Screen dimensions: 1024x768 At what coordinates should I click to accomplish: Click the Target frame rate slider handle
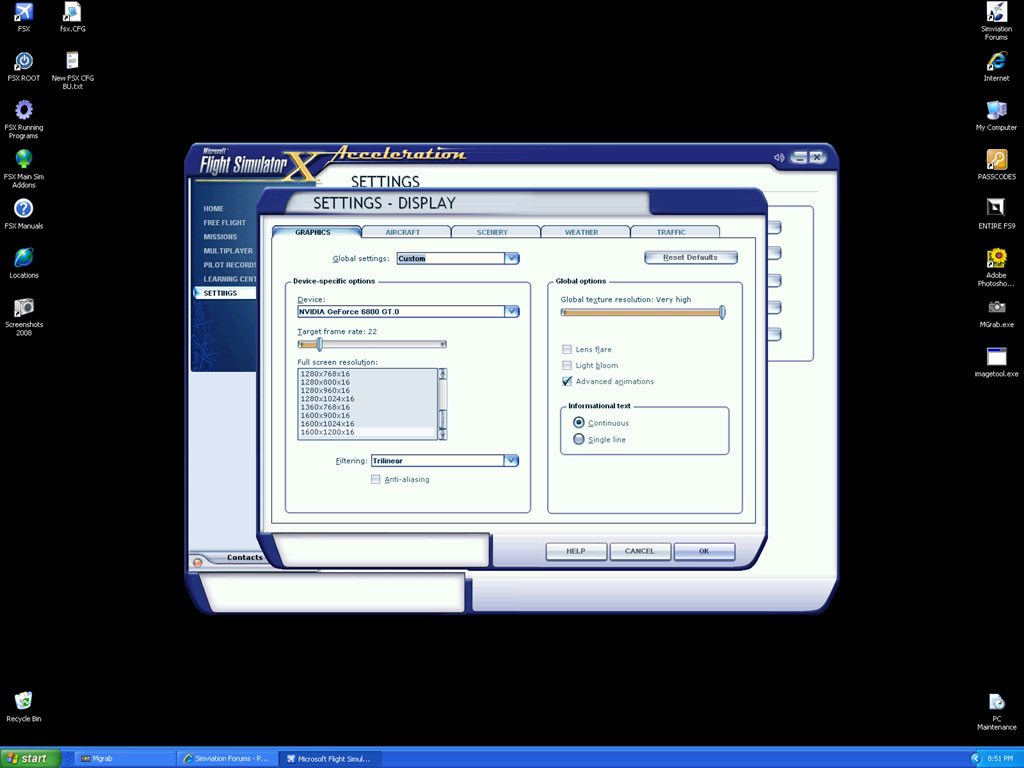click(x=319, y=344)
